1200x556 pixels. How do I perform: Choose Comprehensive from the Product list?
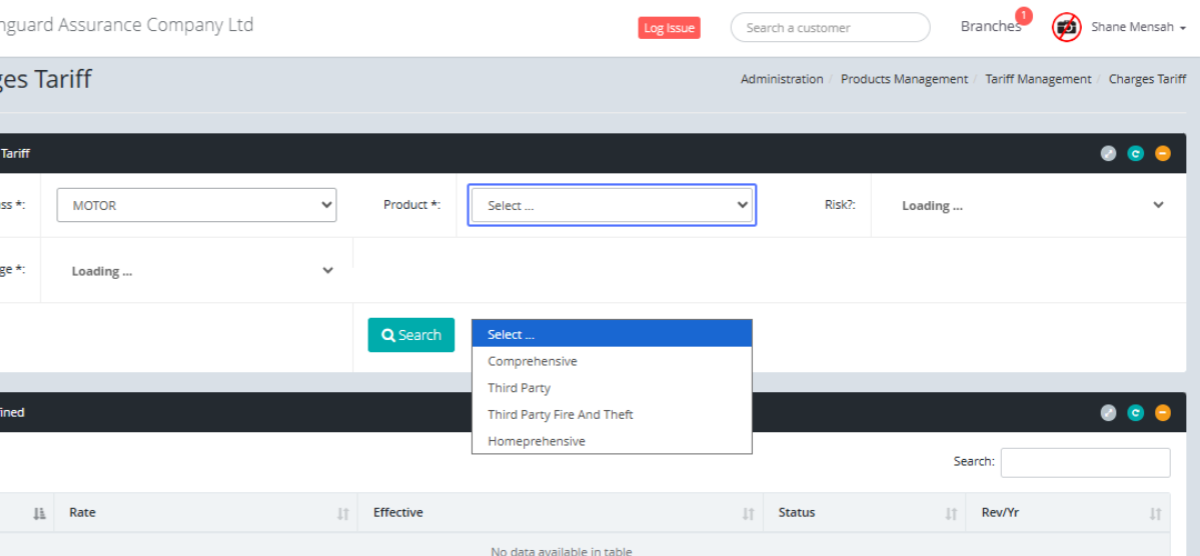532,361
